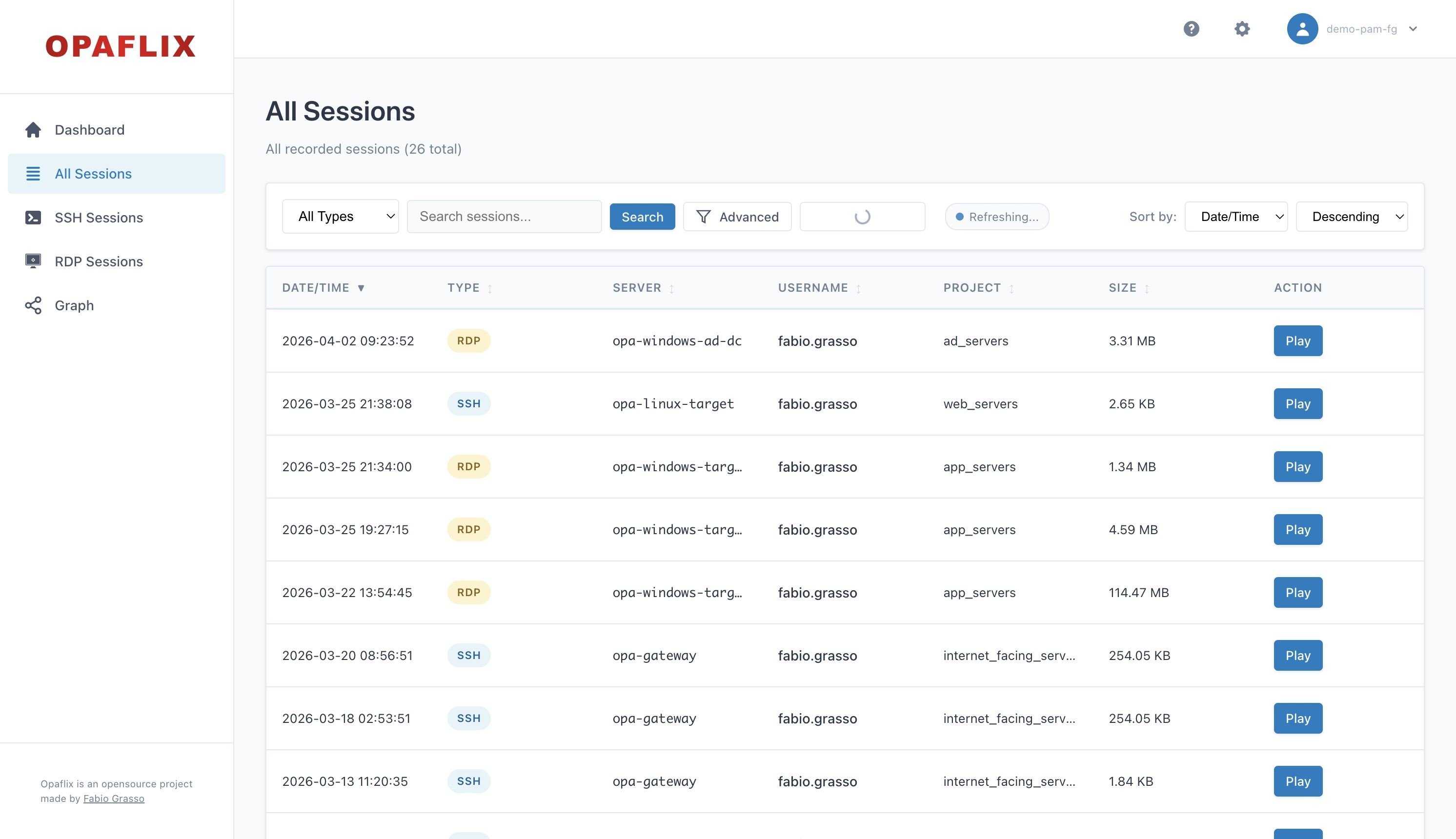Play the 1.84 KB session
This screenshot has height=839, width=1456.
tap(1297, 781)
